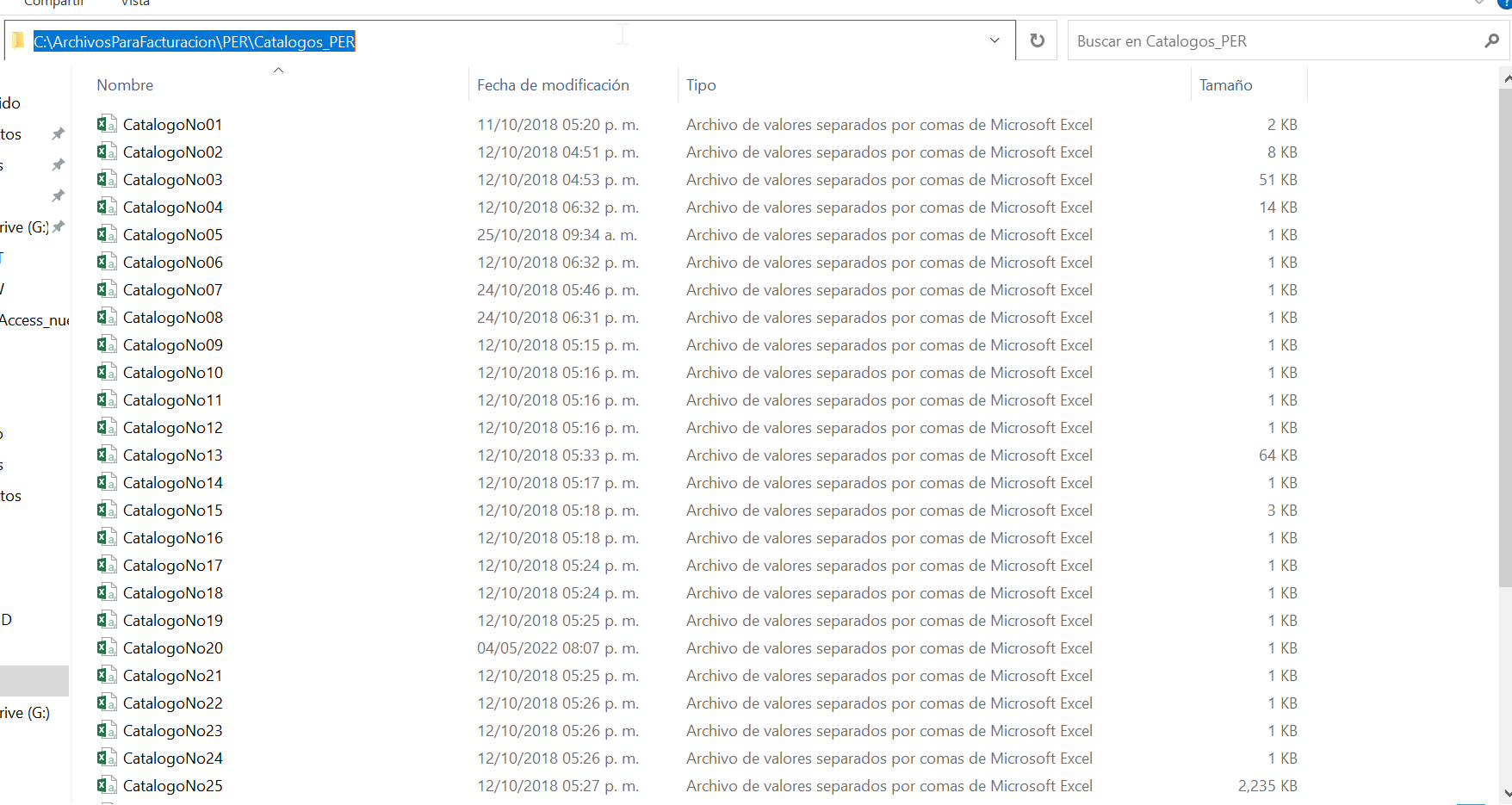Click the selected address bar path
1512x805 pixels.
click(195, 41)
